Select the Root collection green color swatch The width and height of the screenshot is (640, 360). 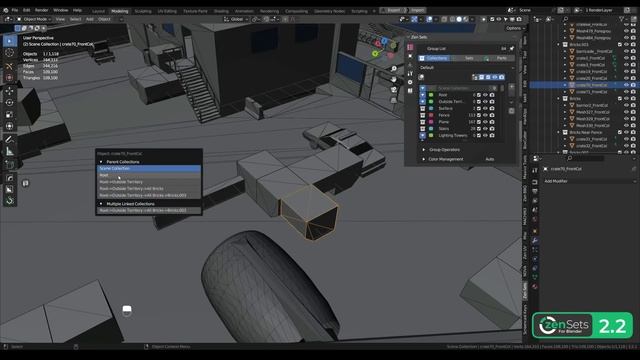pyautogui.click(x=431, y=95)
